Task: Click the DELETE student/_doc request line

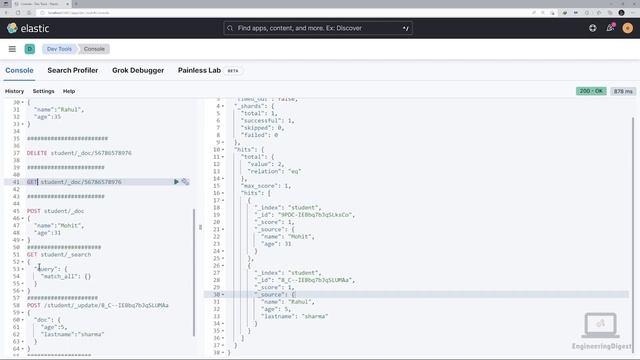Action: 79,153
